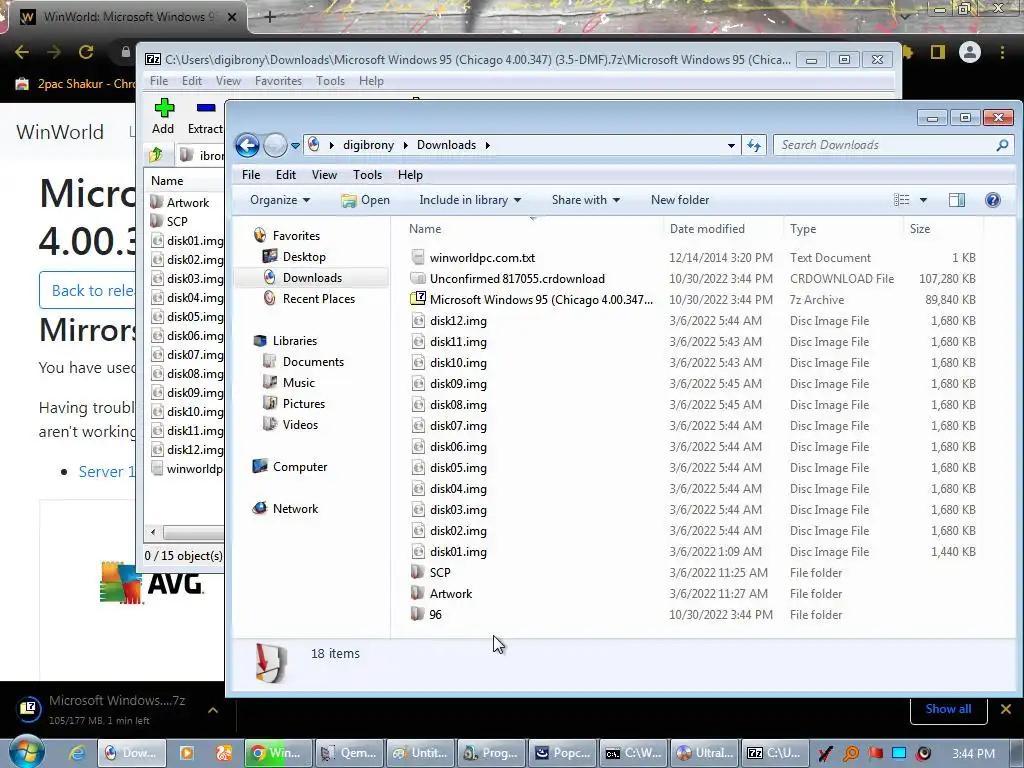This screenshot has height=768, width=1024.
Task: Open the view options dropdown arrow
Action: [923, 200]
